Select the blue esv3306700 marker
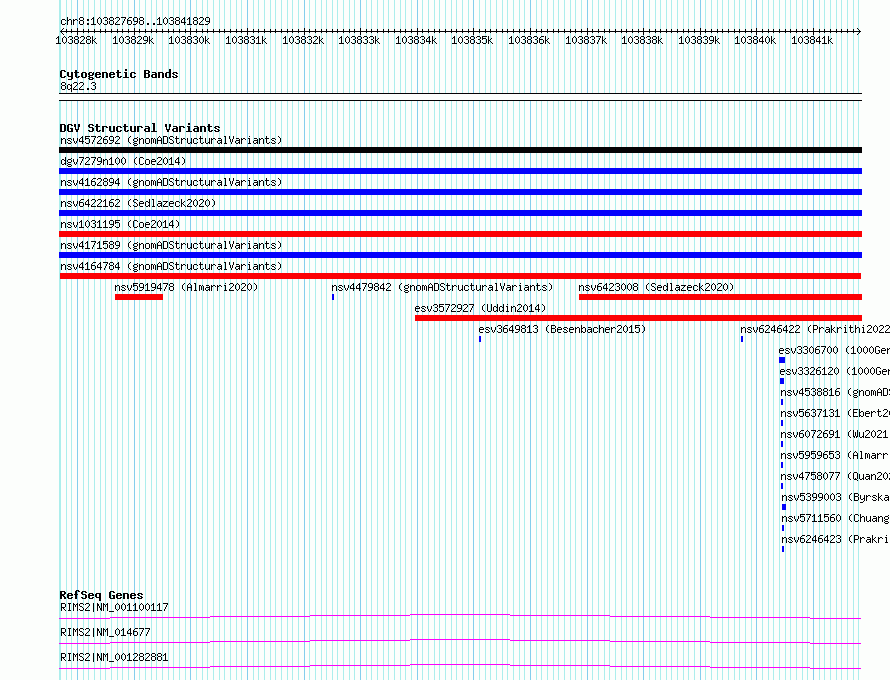 782,360
